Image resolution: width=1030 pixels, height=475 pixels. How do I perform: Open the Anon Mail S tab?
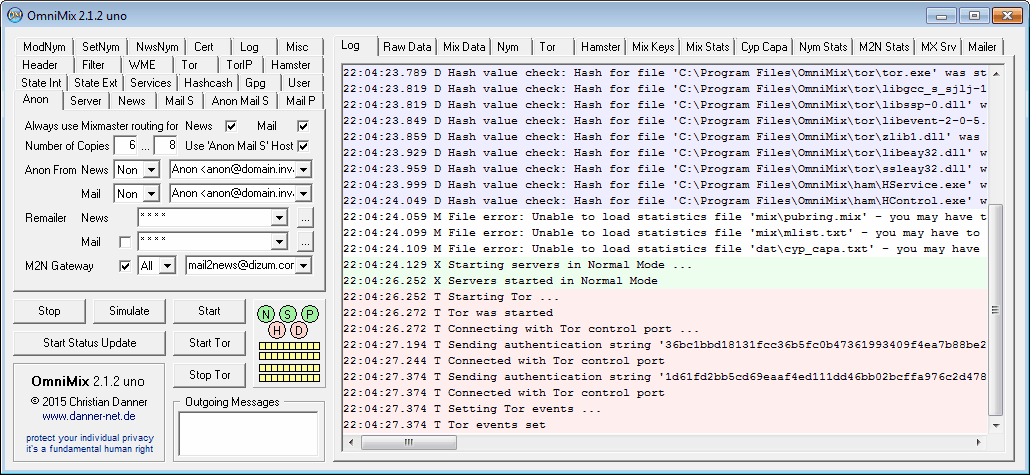pos(240,101)
